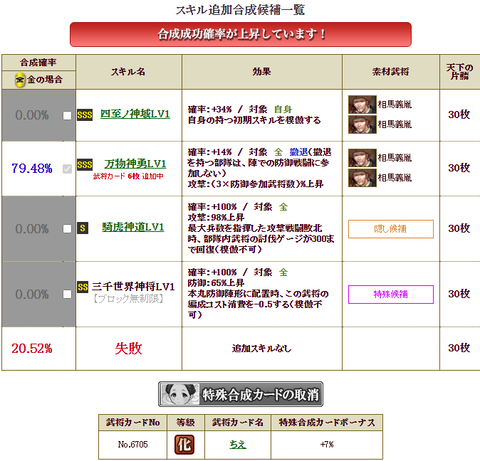Click the S rank icon for 騎虎神道
Image resolution: width=480 pixels, height=461 pixels.
tap(82, 228)
